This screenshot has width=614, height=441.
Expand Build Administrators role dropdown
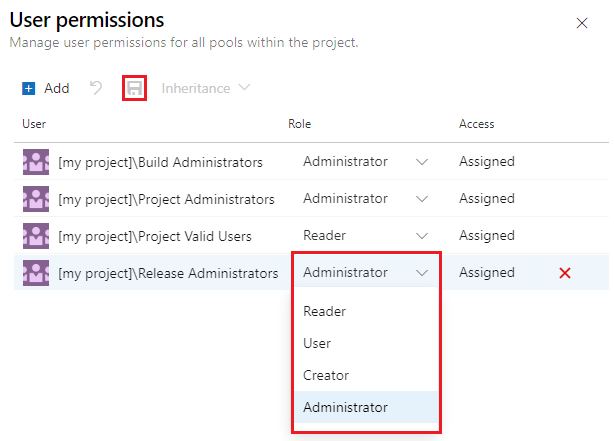421,162
